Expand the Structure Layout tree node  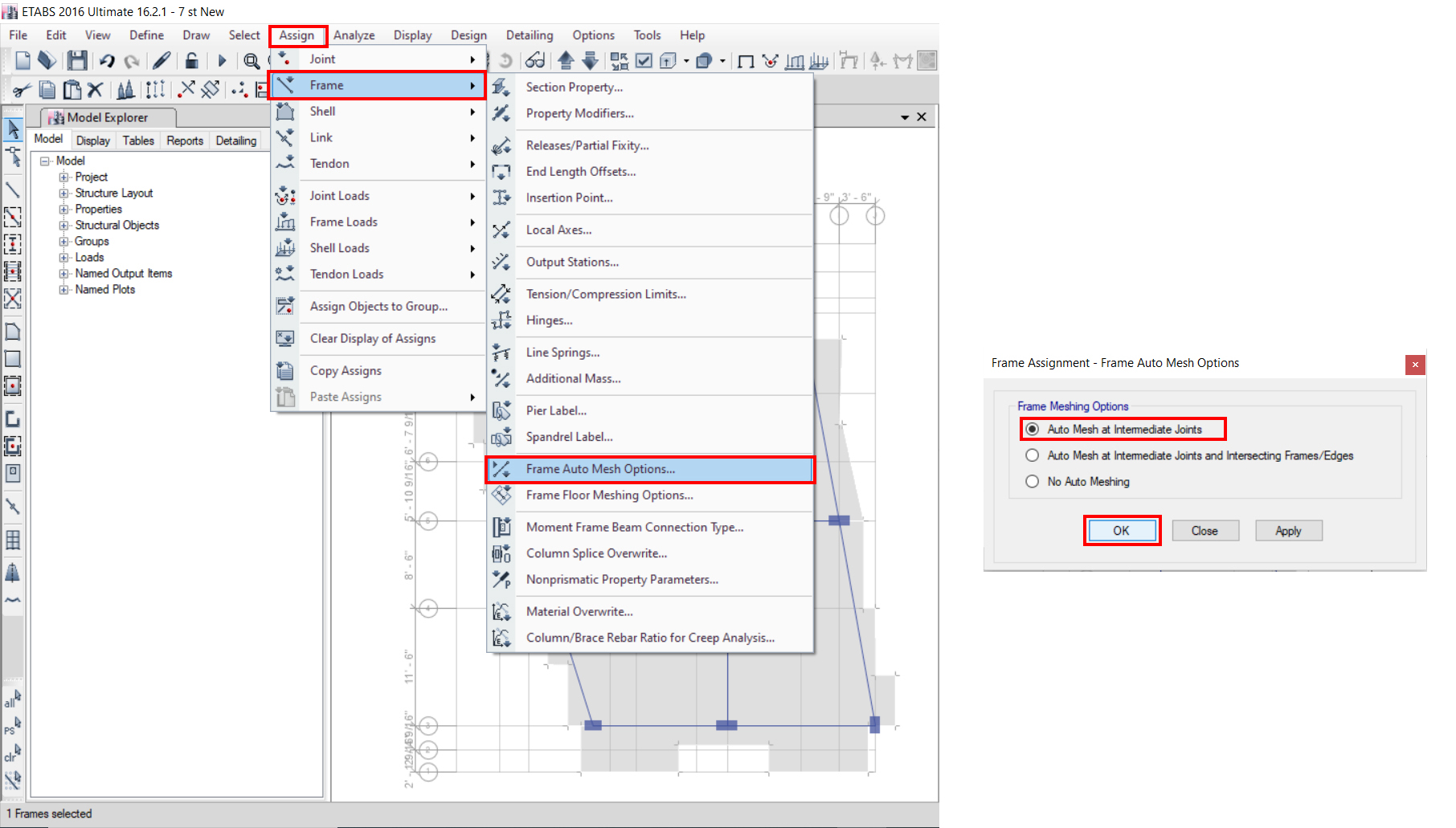[x=64, y=193]
